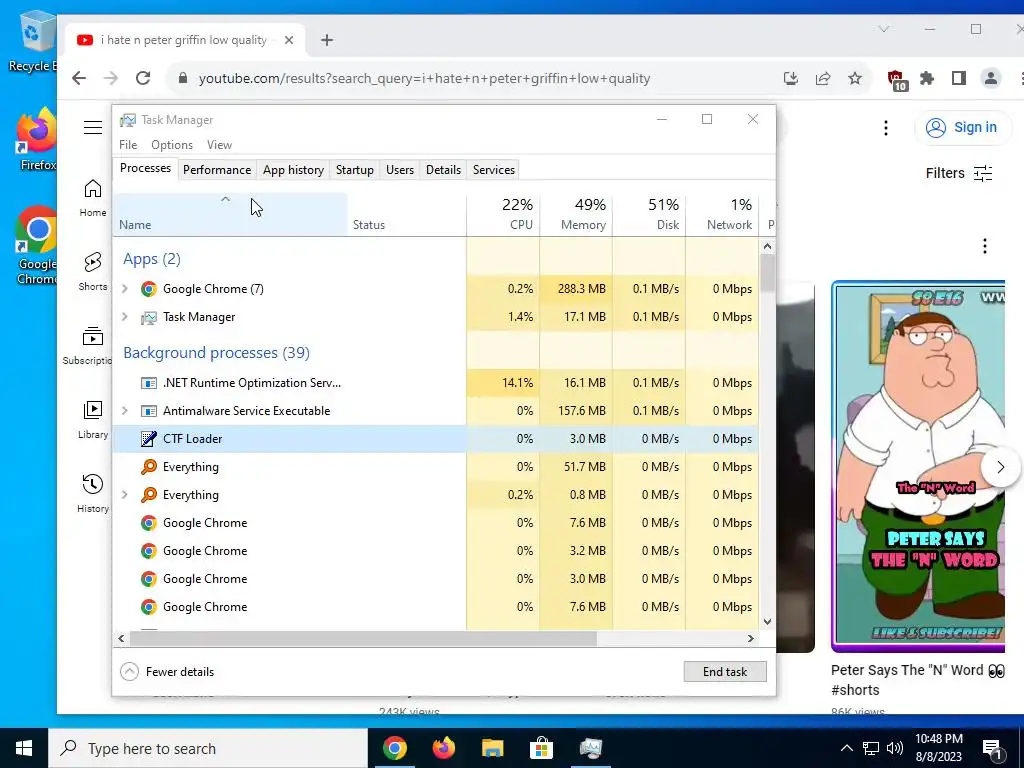The height and width of the screenshot is (768, 1024).
Task: Switch to the Details tab
Action: click(443, 170)
